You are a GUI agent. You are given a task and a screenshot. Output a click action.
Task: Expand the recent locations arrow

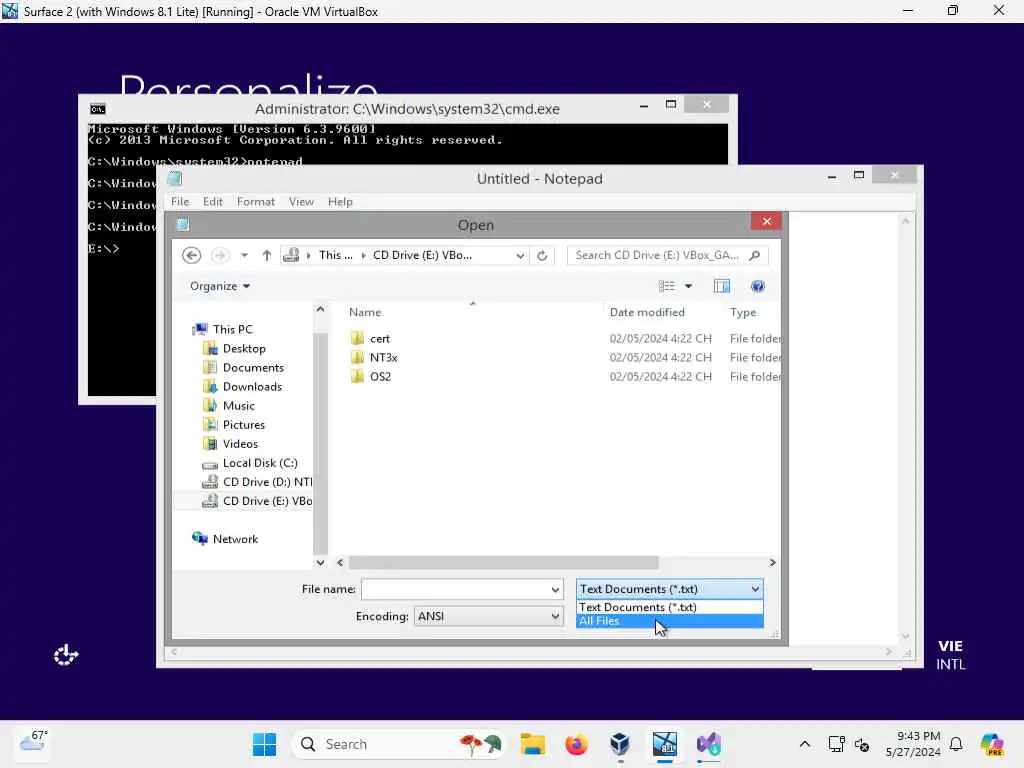click(x=244, y=255)
